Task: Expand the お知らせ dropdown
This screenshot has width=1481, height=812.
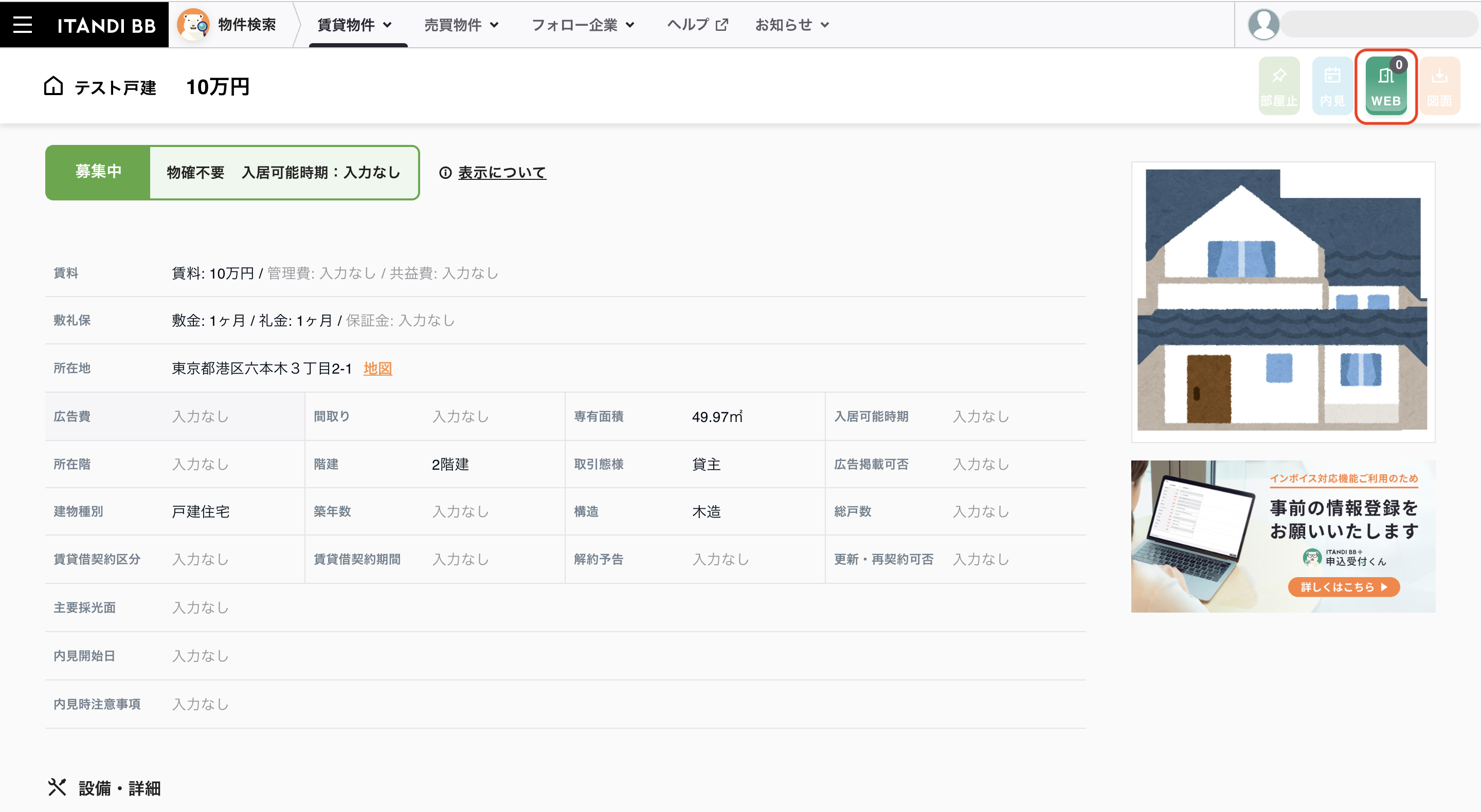Action: click(x=792, y=25)
